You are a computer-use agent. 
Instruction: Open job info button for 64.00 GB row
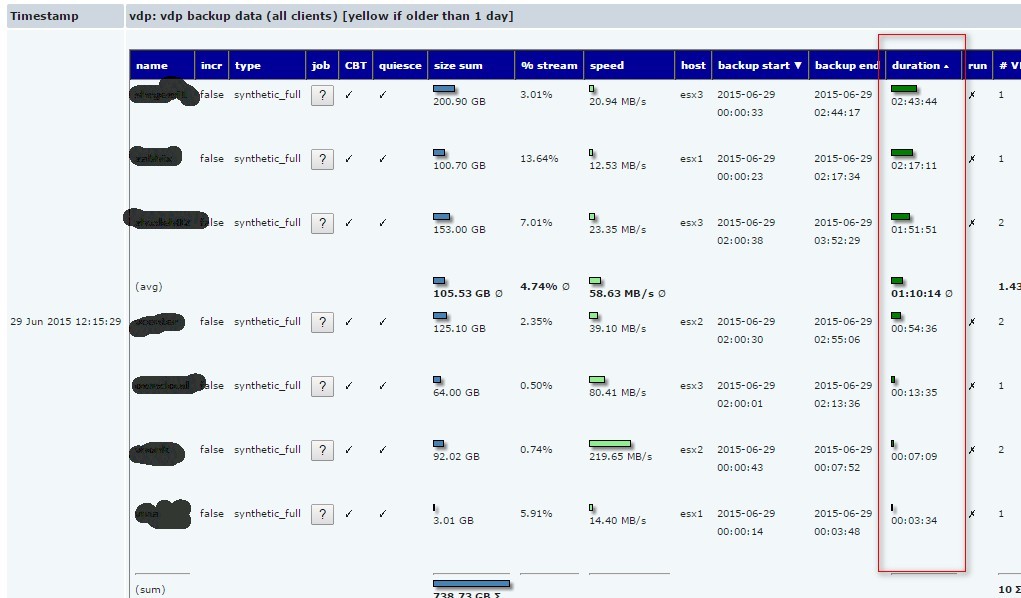[322, 386]
